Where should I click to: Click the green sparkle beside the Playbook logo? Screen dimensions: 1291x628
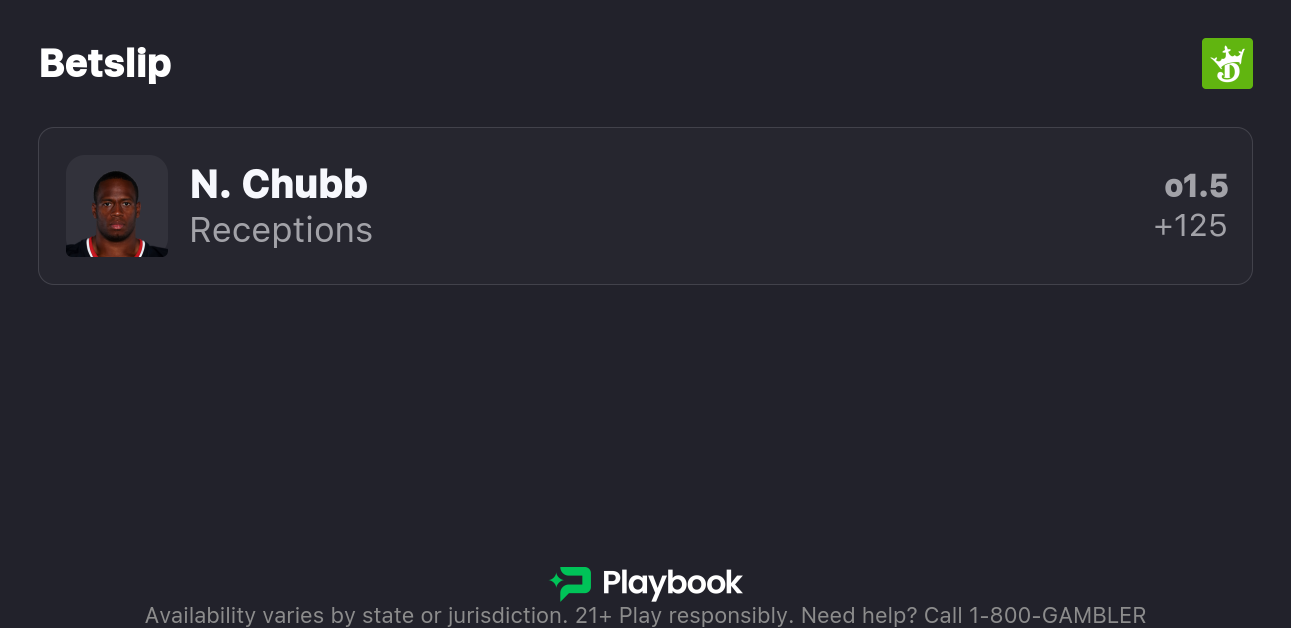click(x=555, y=578)
